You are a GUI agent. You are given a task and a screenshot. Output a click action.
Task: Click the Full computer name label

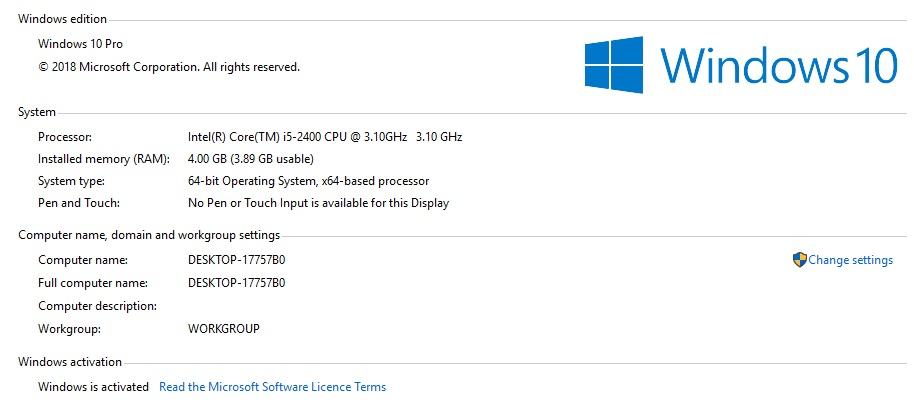point(93,283)
